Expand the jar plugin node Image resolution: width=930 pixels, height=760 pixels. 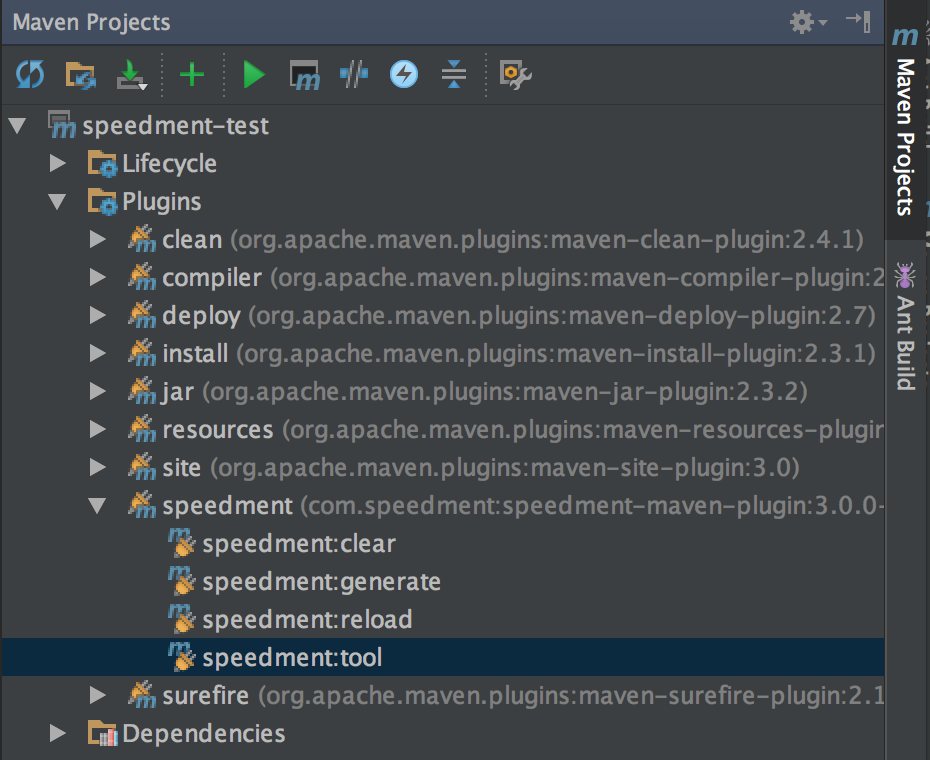98,391
